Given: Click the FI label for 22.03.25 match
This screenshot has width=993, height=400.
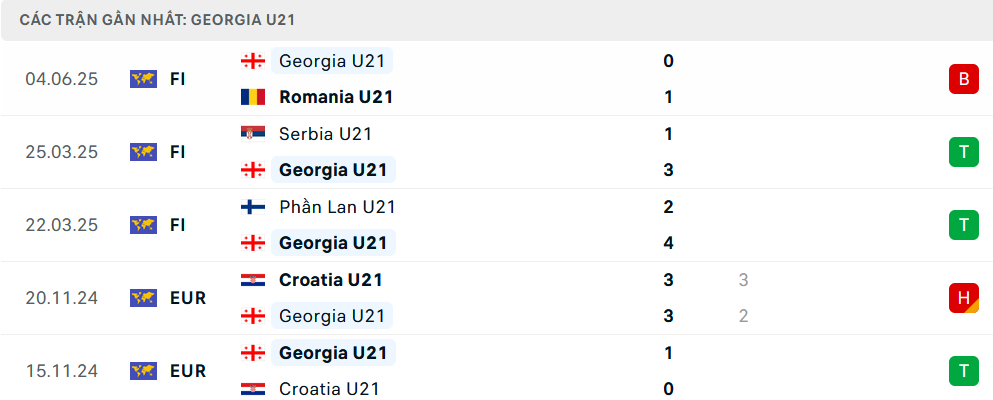Looking at the screenshot, I should point(178,225).
